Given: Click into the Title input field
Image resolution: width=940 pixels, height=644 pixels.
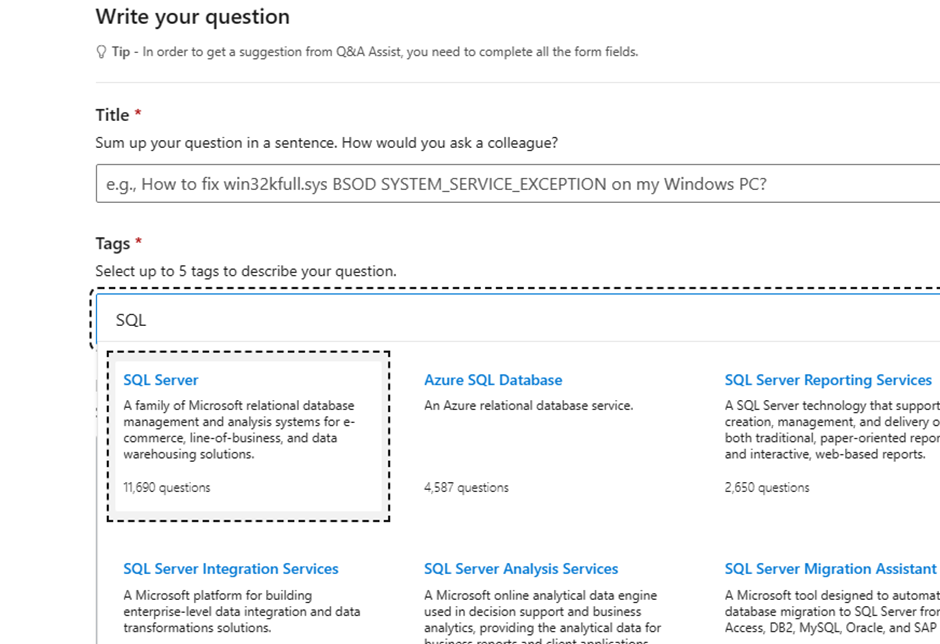Looking at the screenshot, I should point(518,183).
